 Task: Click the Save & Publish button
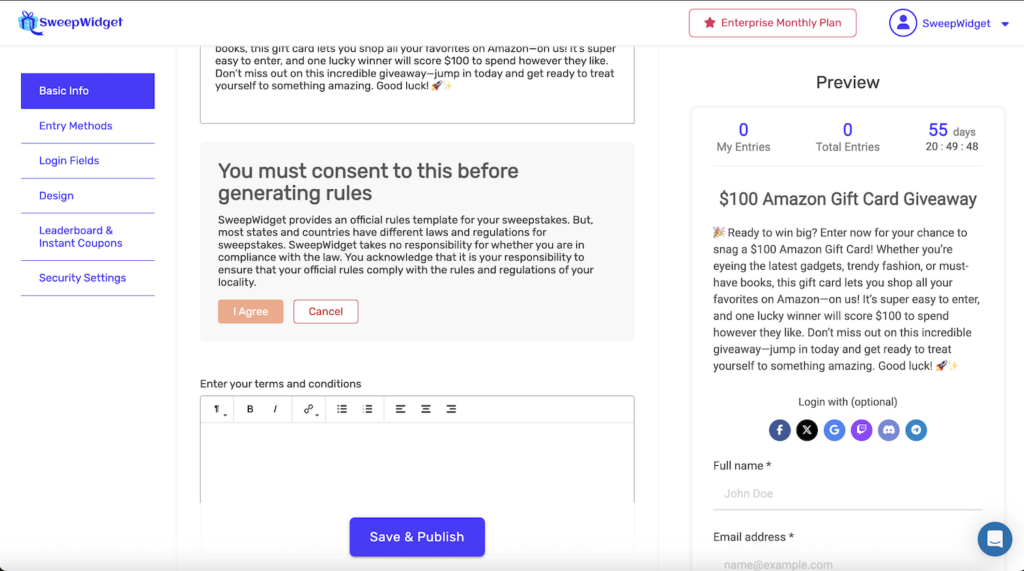click(417, 537)
